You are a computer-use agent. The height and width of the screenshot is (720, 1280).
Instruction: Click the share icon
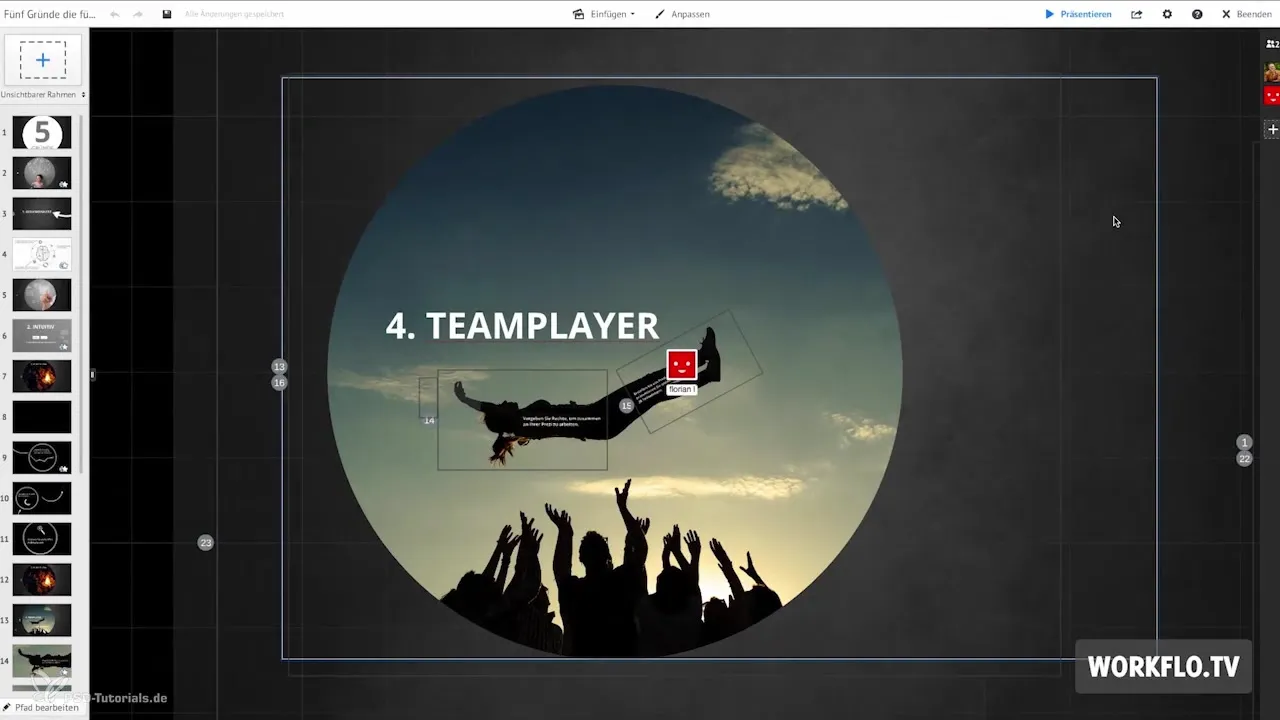pyautogui.click(x=1137, y=15)
